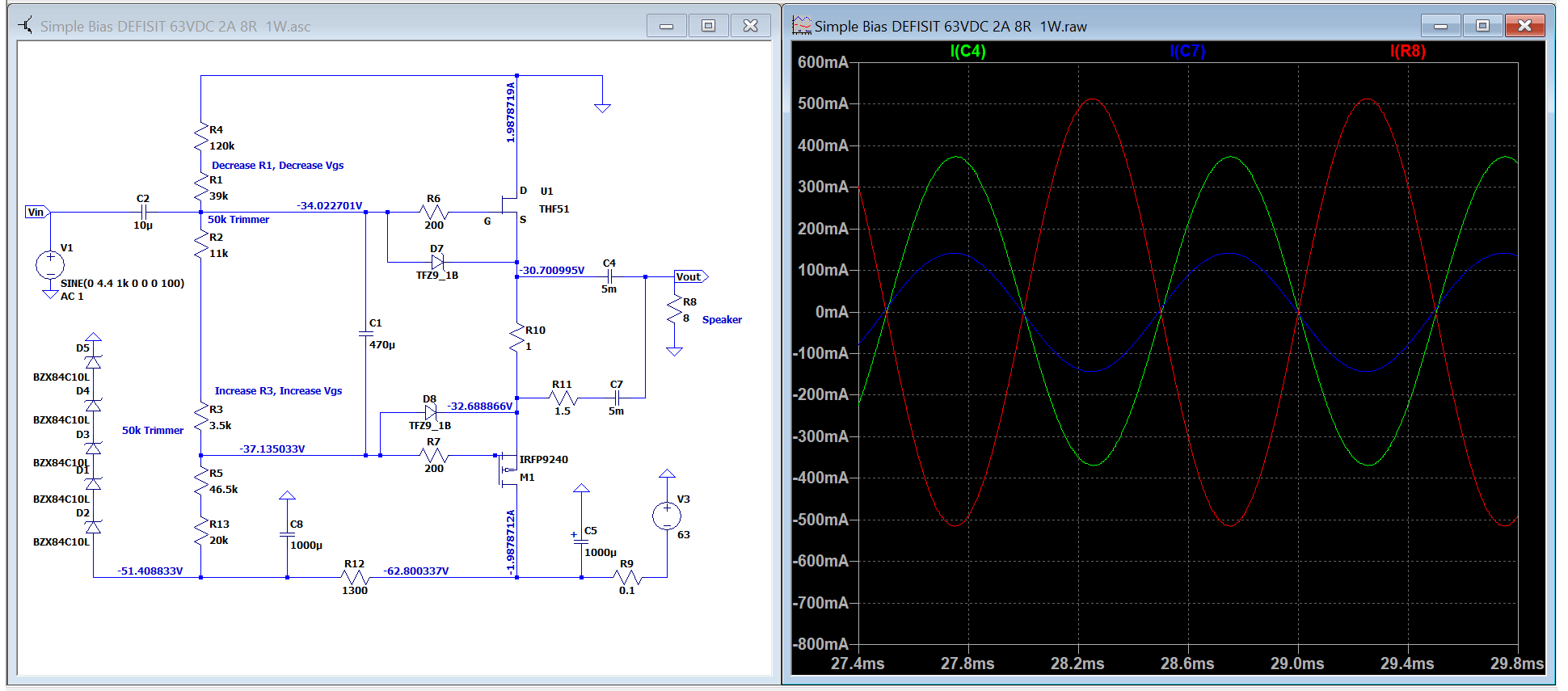The height and width of the screenshot is (691, 1568).
Task: Select capacitor C8 1000µ symbol
Action: pos(287,533)
